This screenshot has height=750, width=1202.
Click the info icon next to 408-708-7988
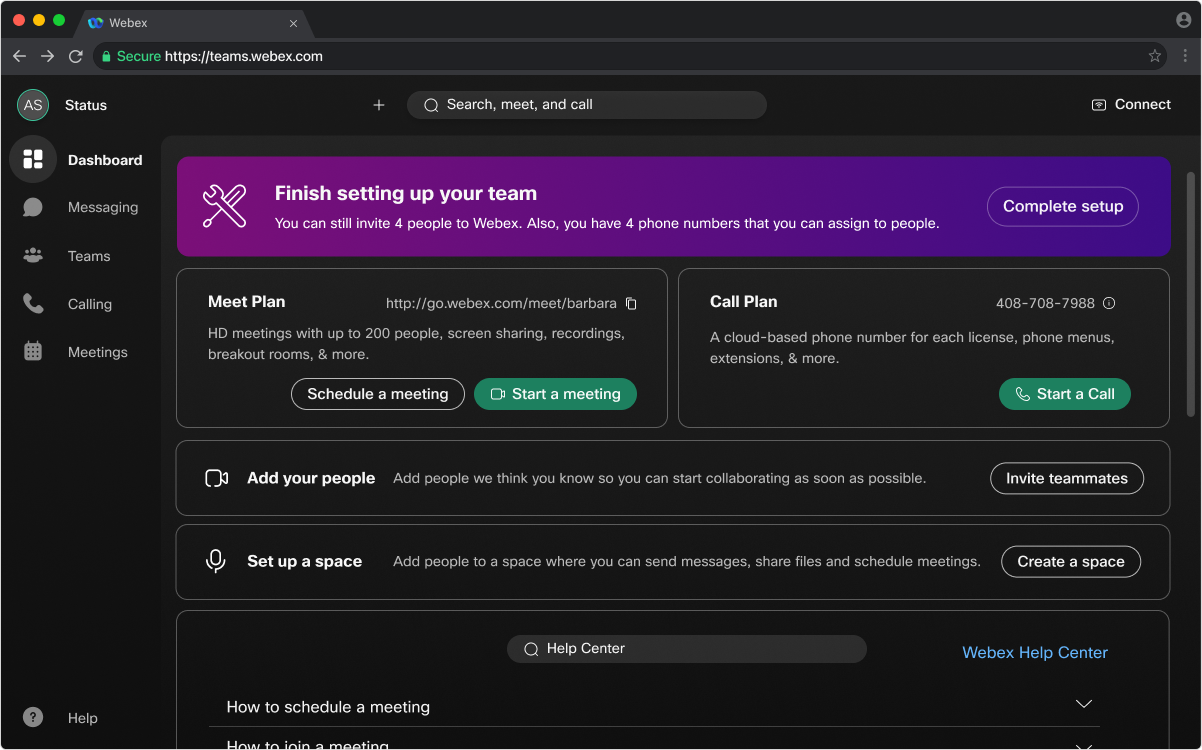pos(1109,303)
